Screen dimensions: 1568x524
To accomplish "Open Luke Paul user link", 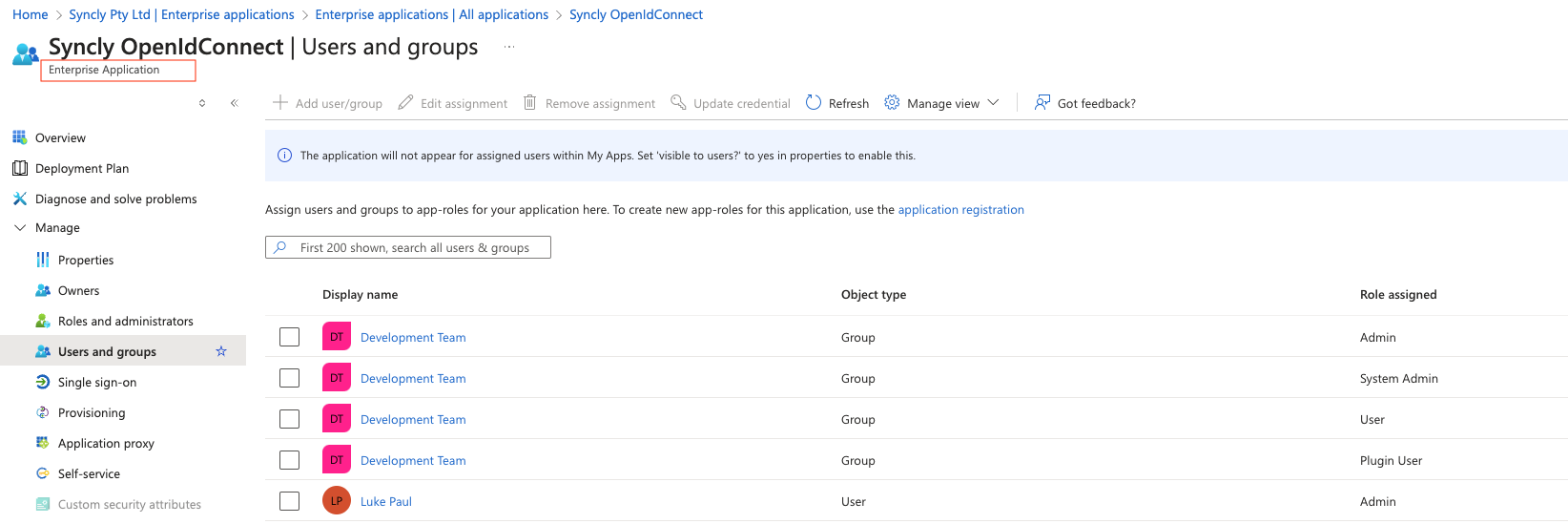I will [x=386, y=501].
